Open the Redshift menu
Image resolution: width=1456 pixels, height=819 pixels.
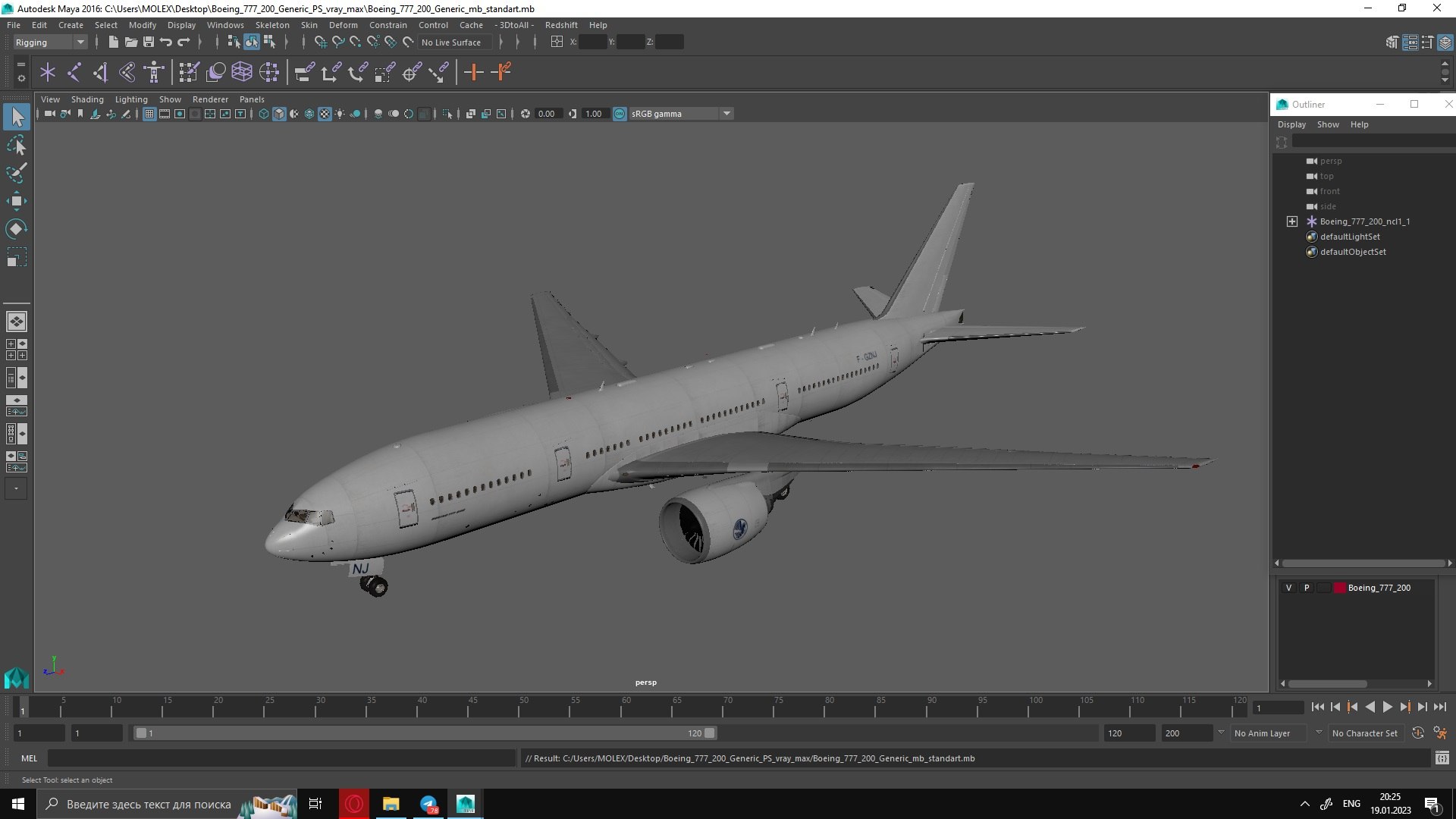[561, 25]
